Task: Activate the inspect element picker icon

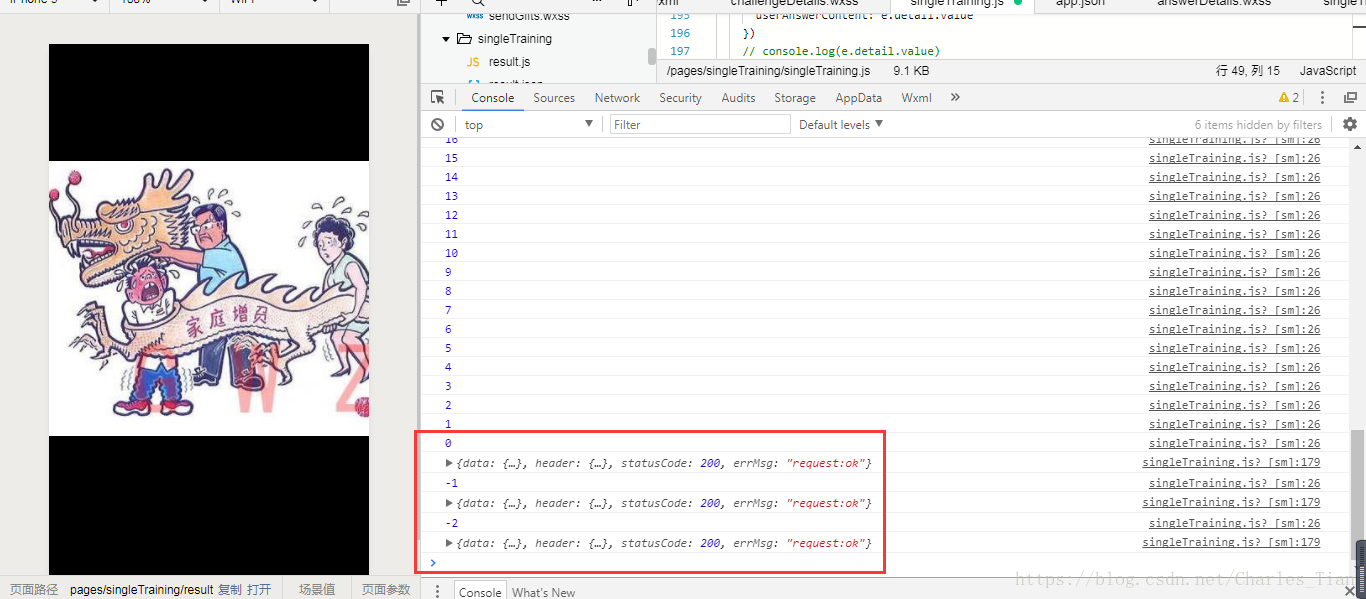Action: 437,97
